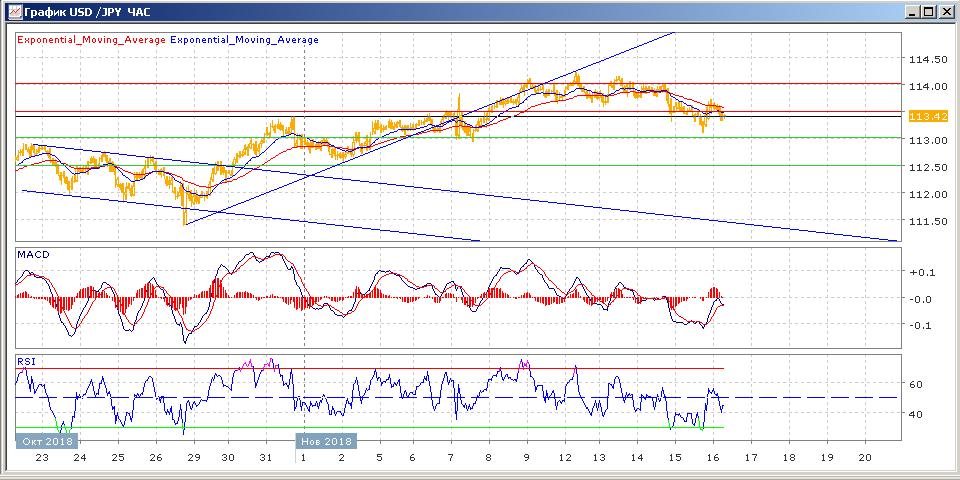Maximize the USD/JPY chart window
This screenshot has height=480, width=960.
tap(929, 12)
